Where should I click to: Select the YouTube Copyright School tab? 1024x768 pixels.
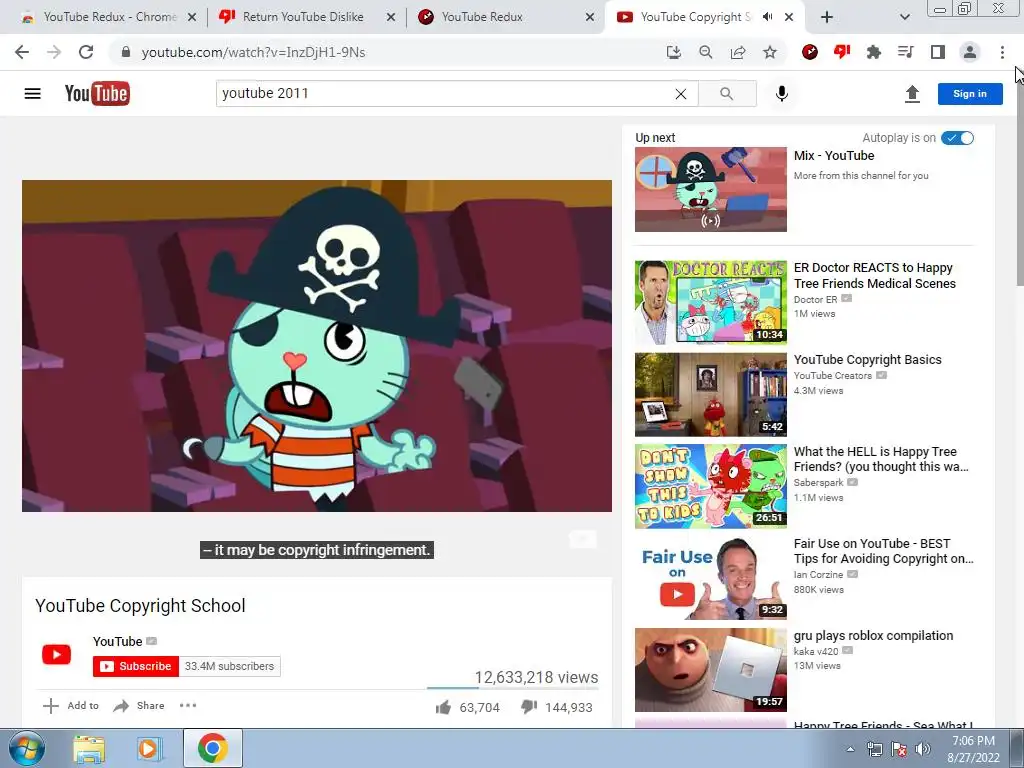695,17
